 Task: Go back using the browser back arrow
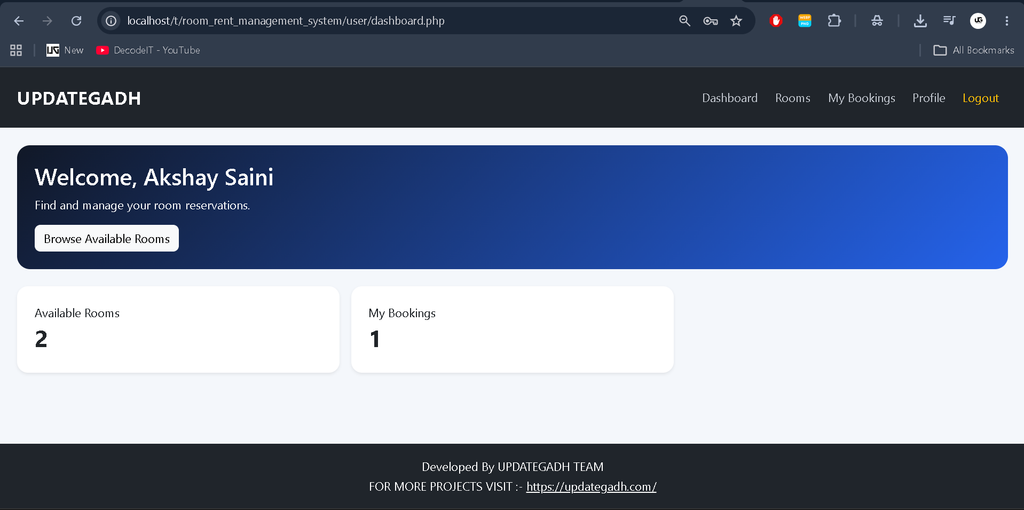[19, 21]
